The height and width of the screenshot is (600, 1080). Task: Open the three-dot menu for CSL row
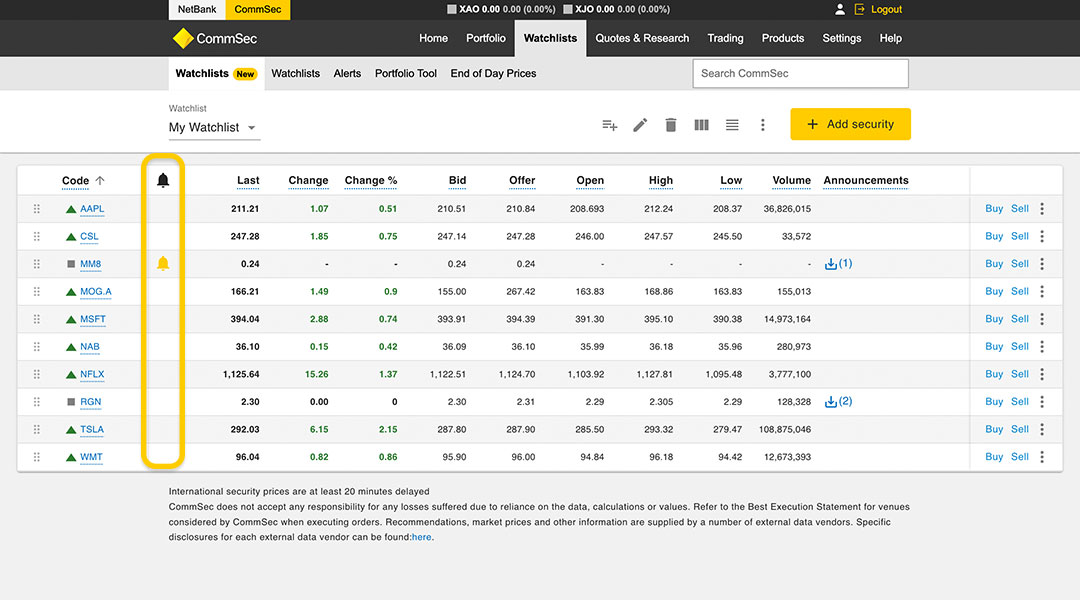point(1042,236)
